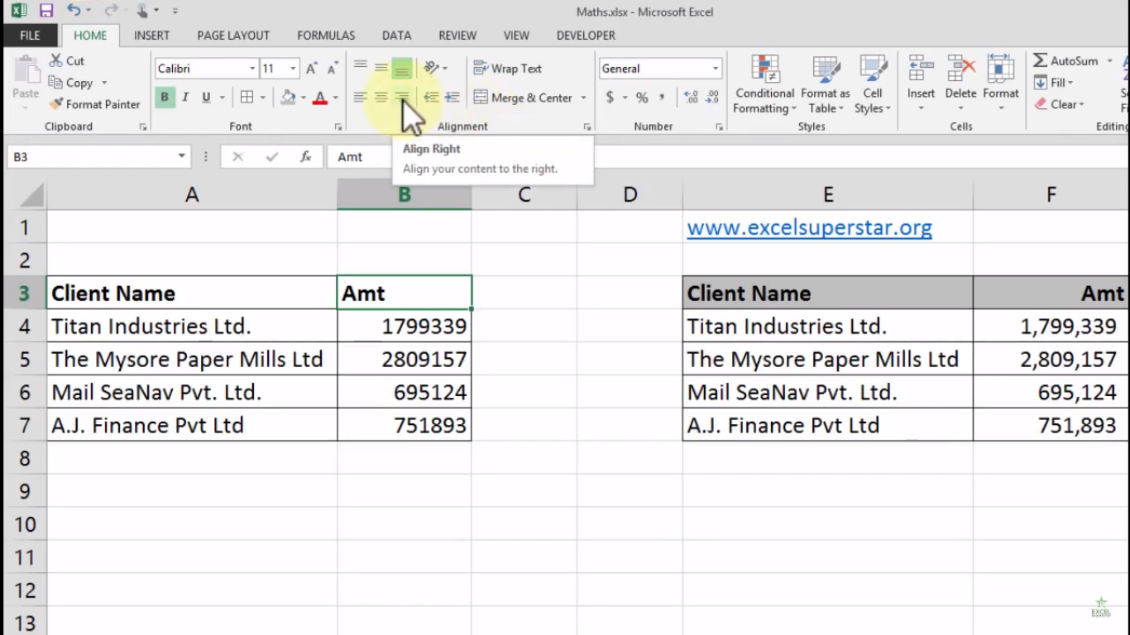
Task: Toggle Wrap Text option
Action: point(507,68)
